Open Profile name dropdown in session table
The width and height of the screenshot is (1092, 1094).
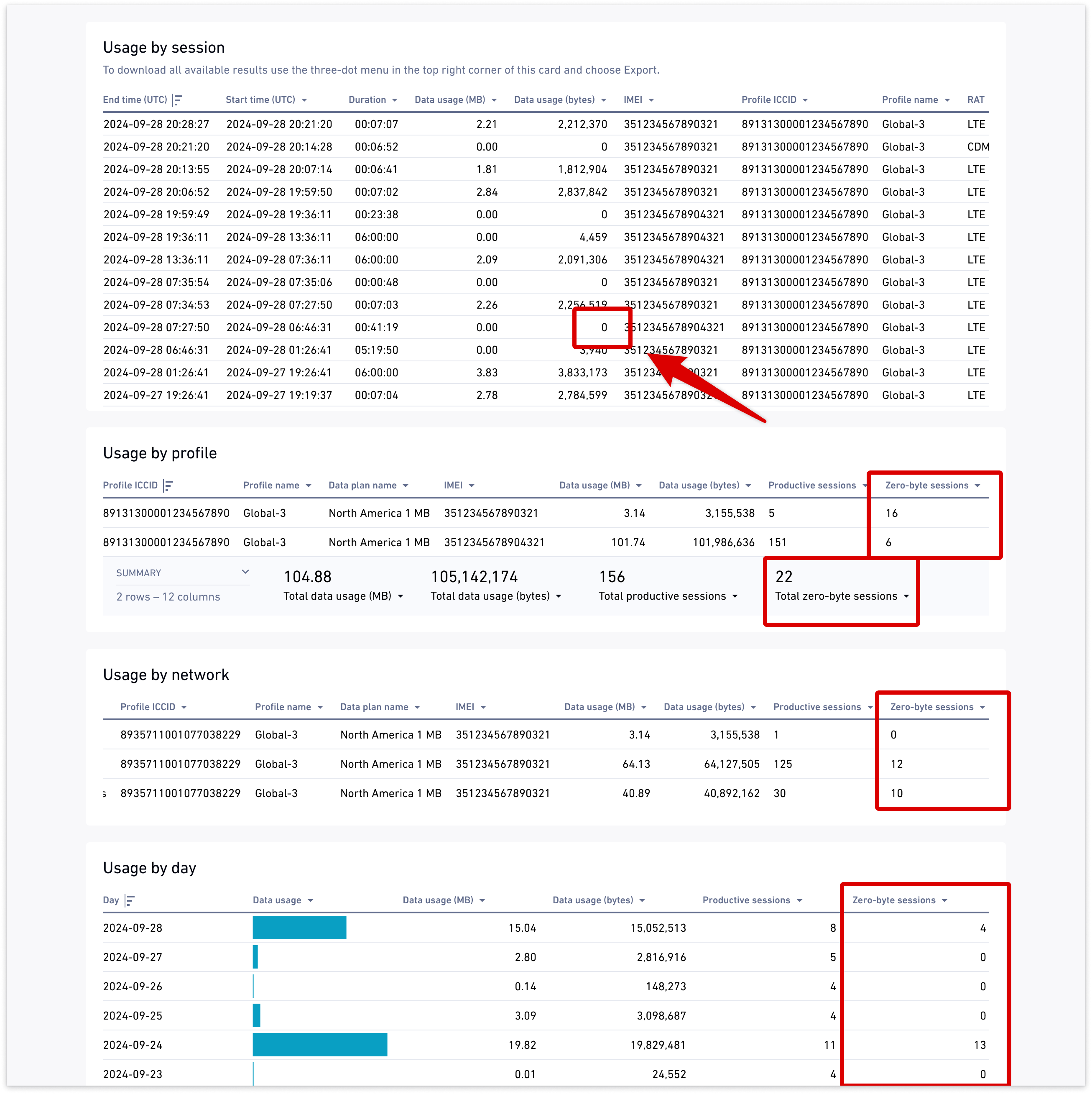[947, 100]
